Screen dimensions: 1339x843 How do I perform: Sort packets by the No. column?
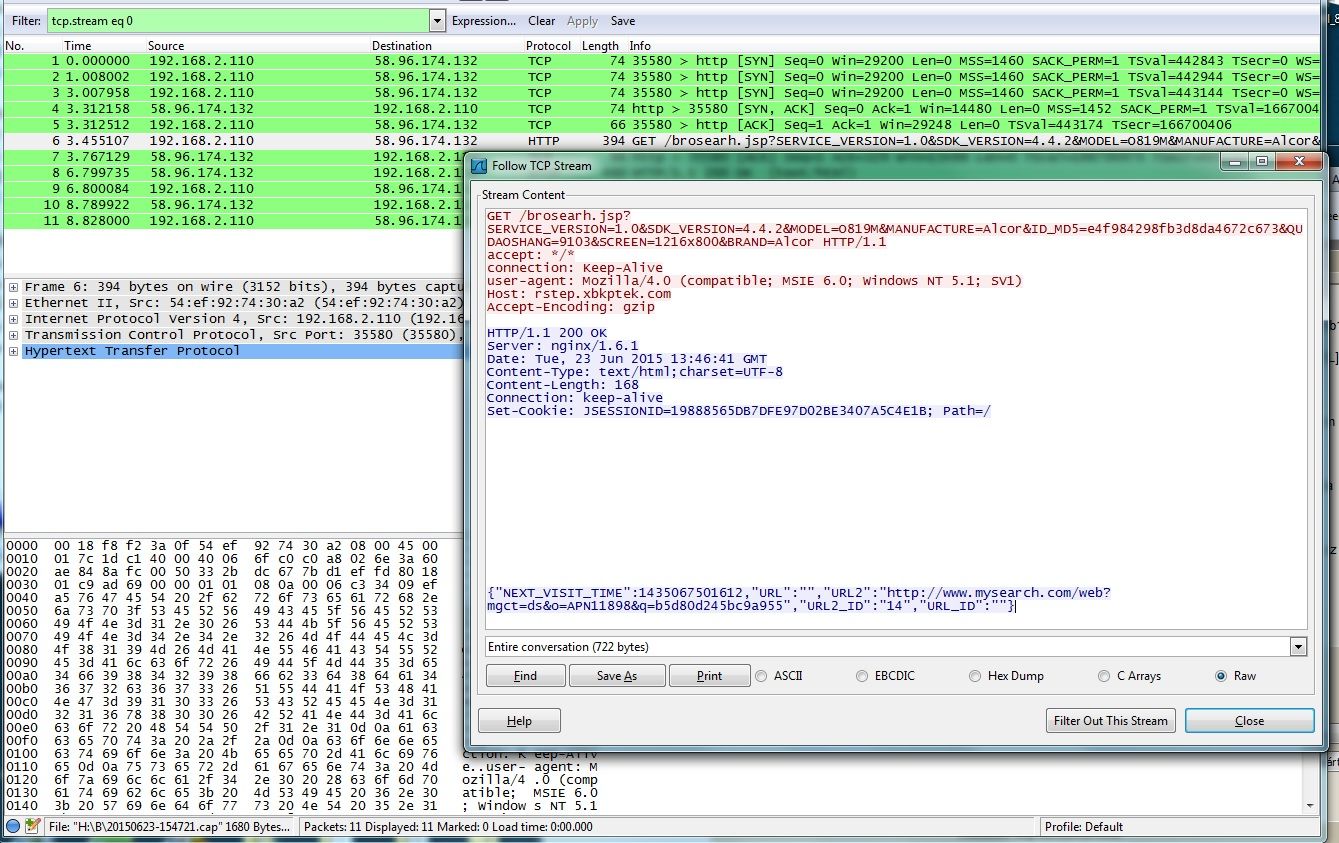point(15,46)
